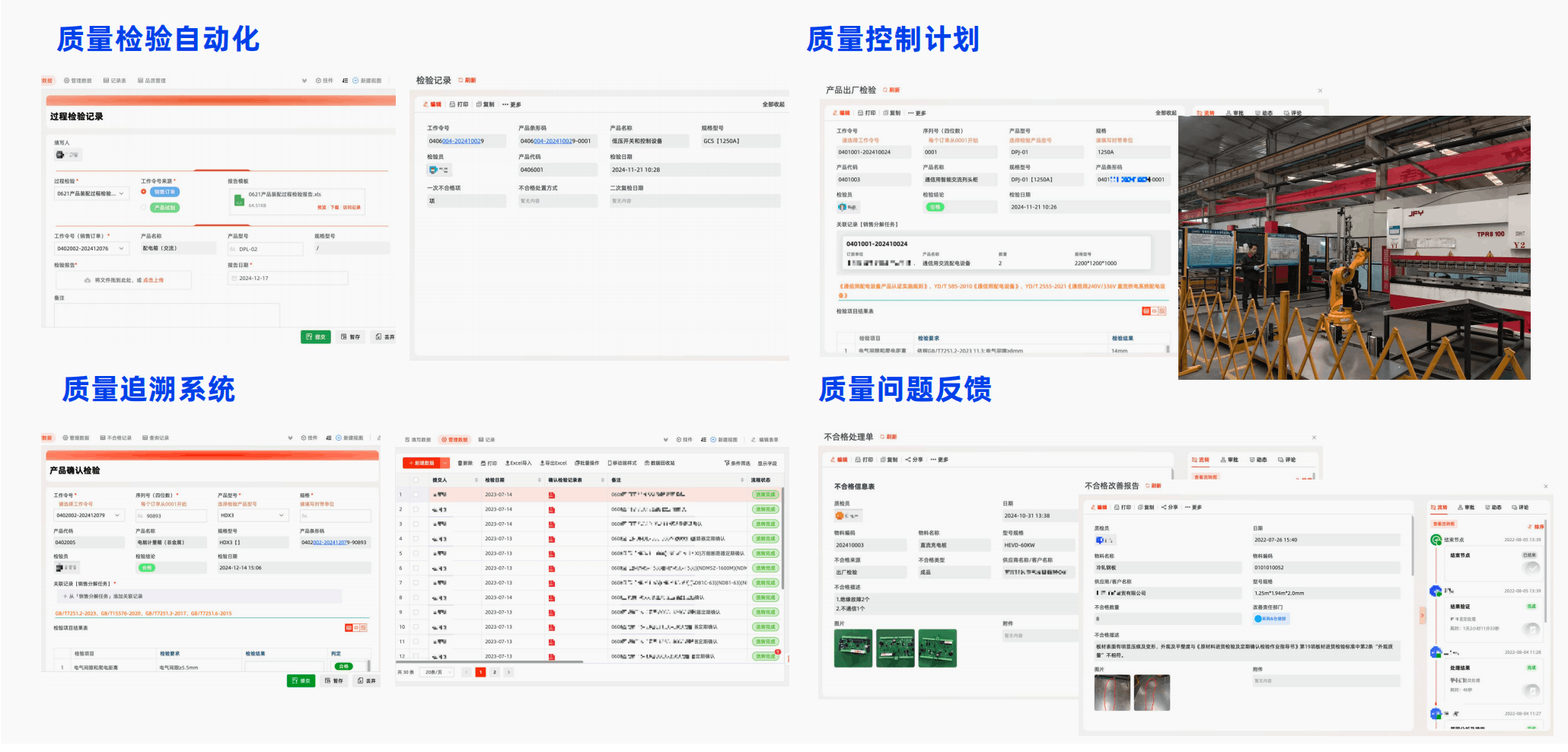Click the xls file icon of the report template

[x=239, y=199]
